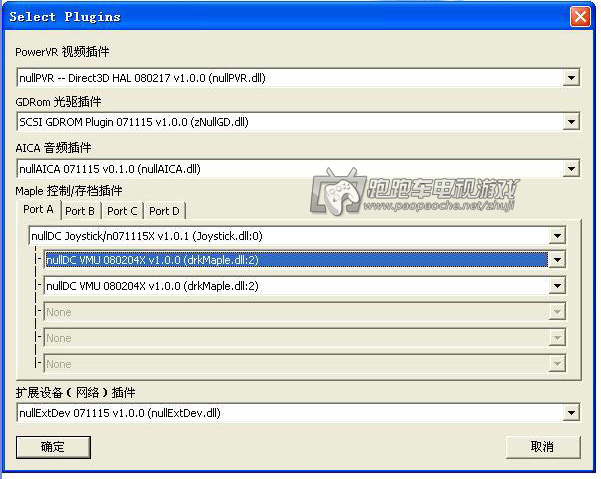Open the nullDC Joystick plugin dropdown arrow
Screen dimensions: 601x479
[x=557, y=236]
